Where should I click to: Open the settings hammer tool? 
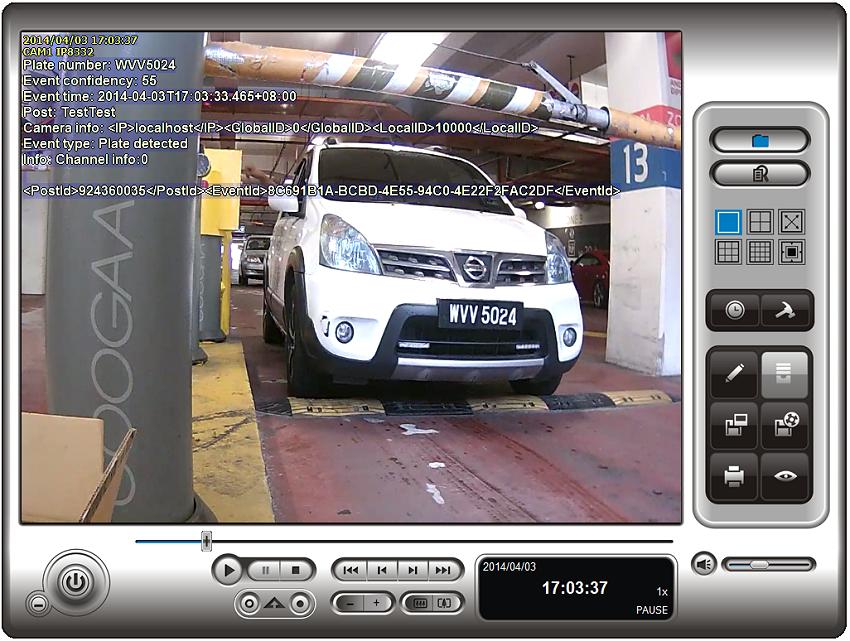click(x=785, y=310)
